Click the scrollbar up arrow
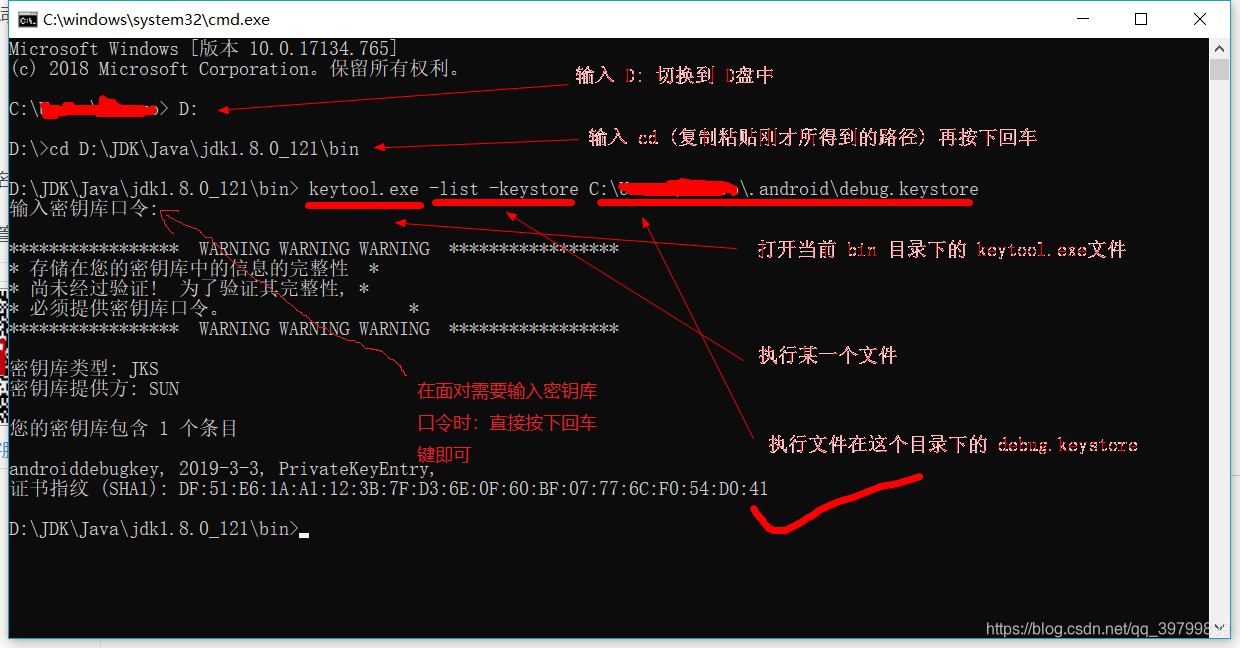 tap(1219, 48)
